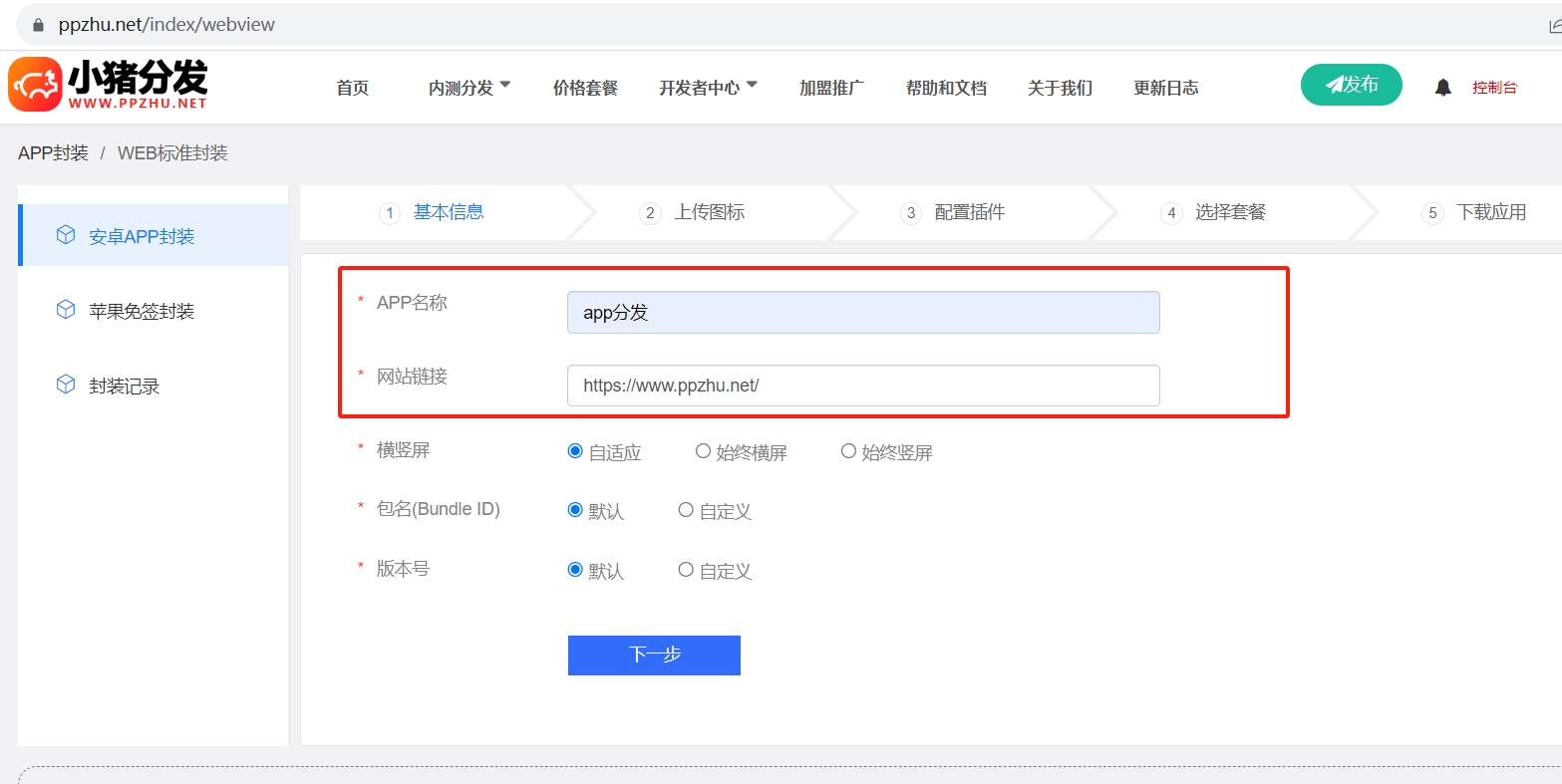Choose 自定义 for 版本号
Screen dimensions: 1562x784
click(x=686, y=570)
